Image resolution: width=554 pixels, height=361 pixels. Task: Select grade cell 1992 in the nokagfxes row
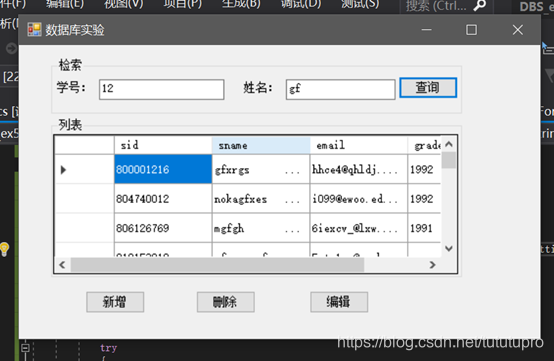[424, 199]
